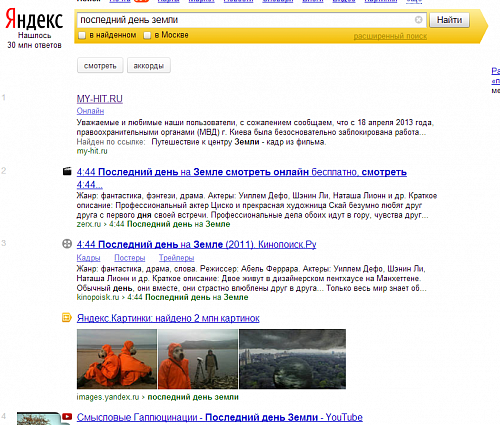Select the "смотреть" suggestion button
This screenshot has width=500, height=425.
click(x=100, y=65)
